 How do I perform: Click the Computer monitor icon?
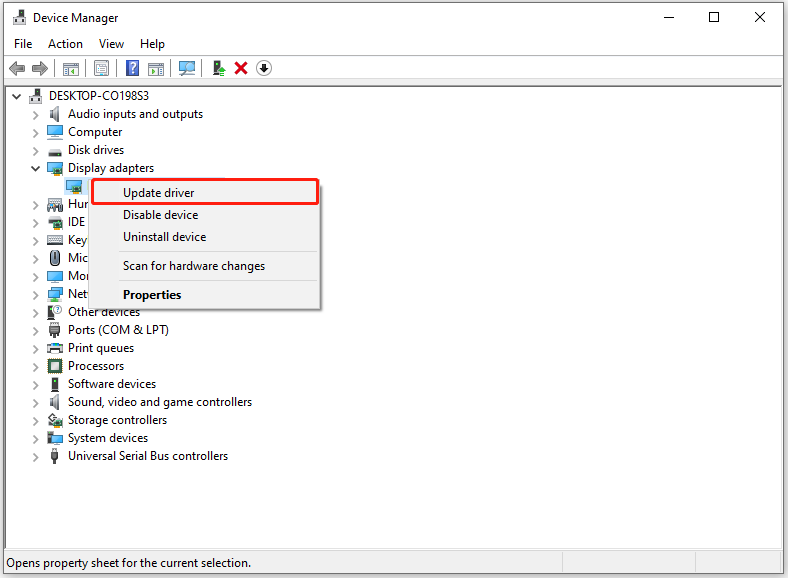pos(55,132)
